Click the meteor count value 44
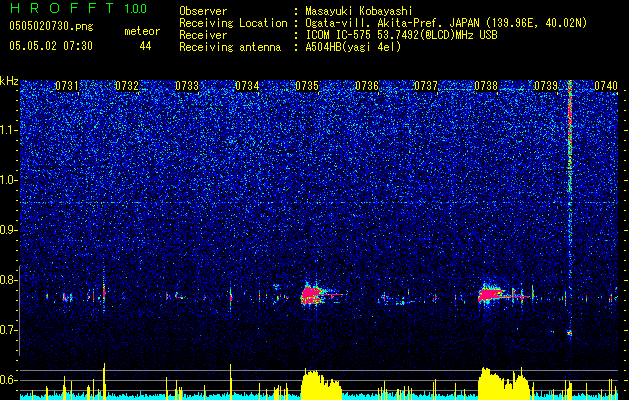Screen dimensions: 629x400 tap(145, 46)
